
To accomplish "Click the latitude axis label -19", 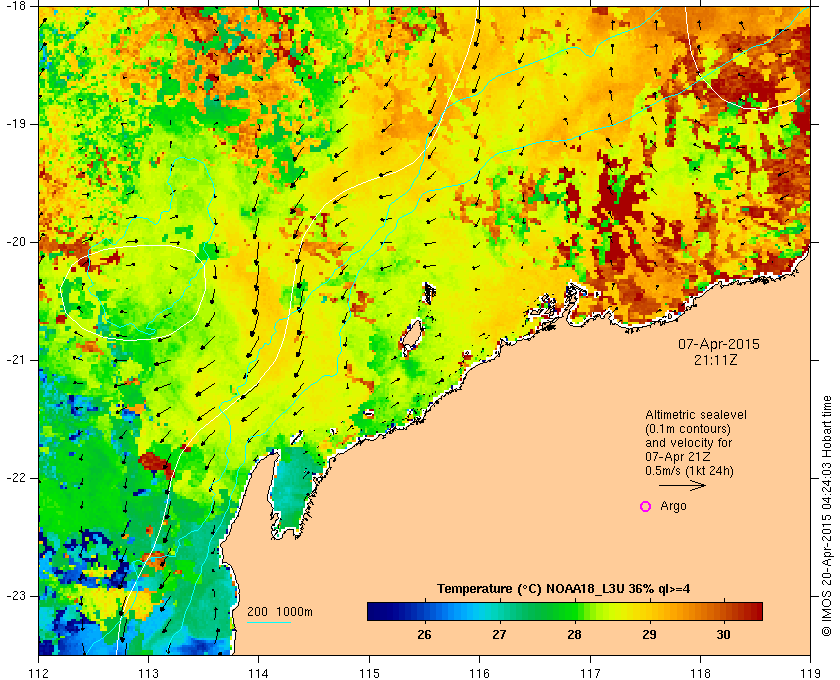I will pyautogui.click(x=15, y=124).
